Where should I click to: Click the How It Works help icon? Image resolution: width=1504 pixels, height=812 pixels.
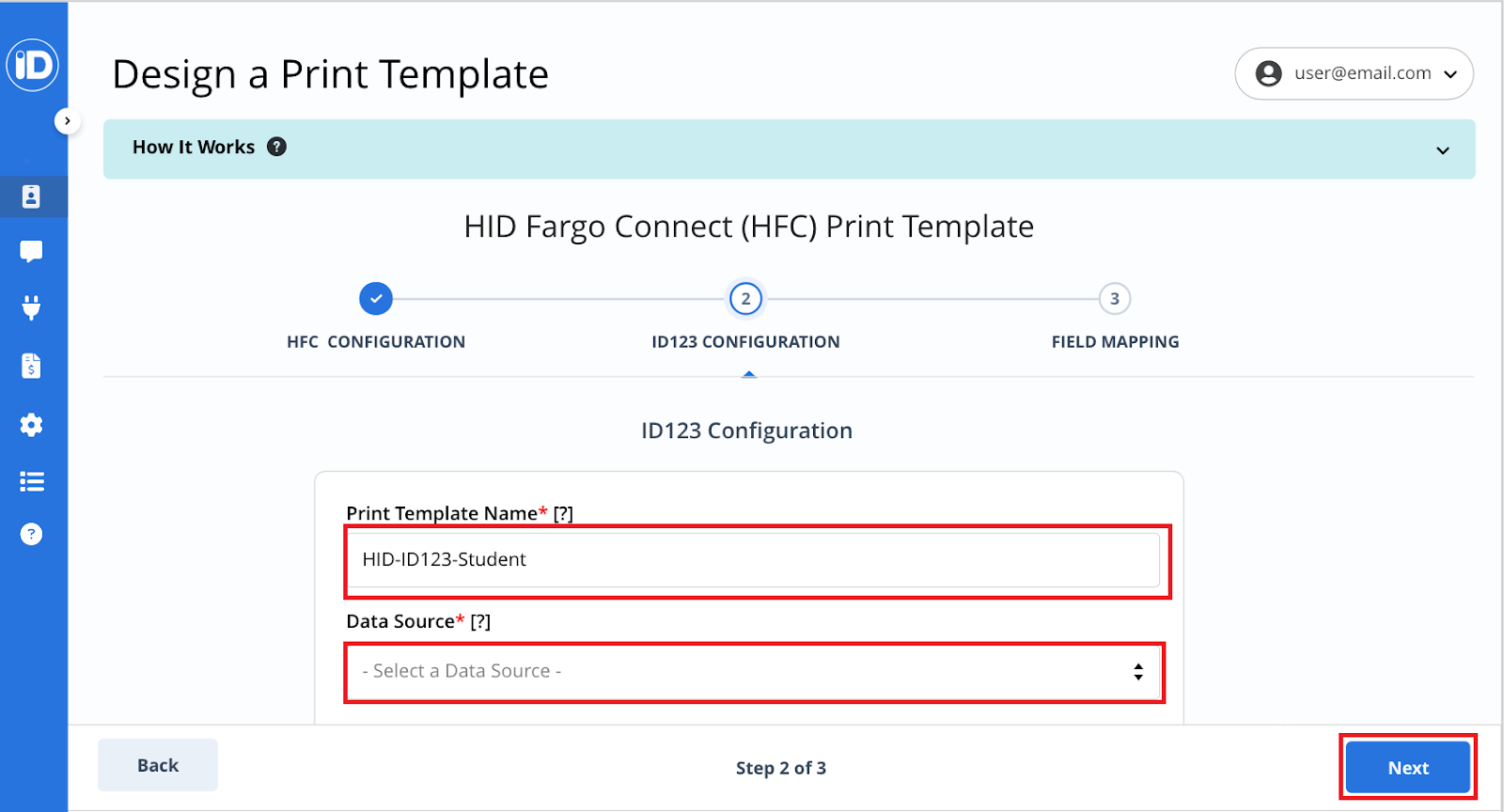click(x=276, y=147)
